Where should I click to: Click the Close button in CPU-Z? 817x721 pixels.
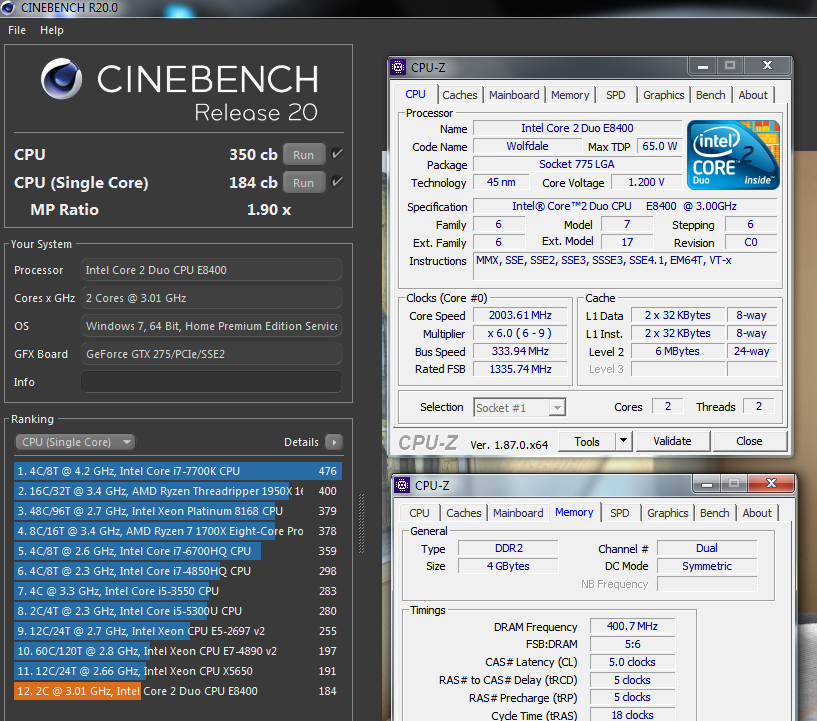point(749,441)
